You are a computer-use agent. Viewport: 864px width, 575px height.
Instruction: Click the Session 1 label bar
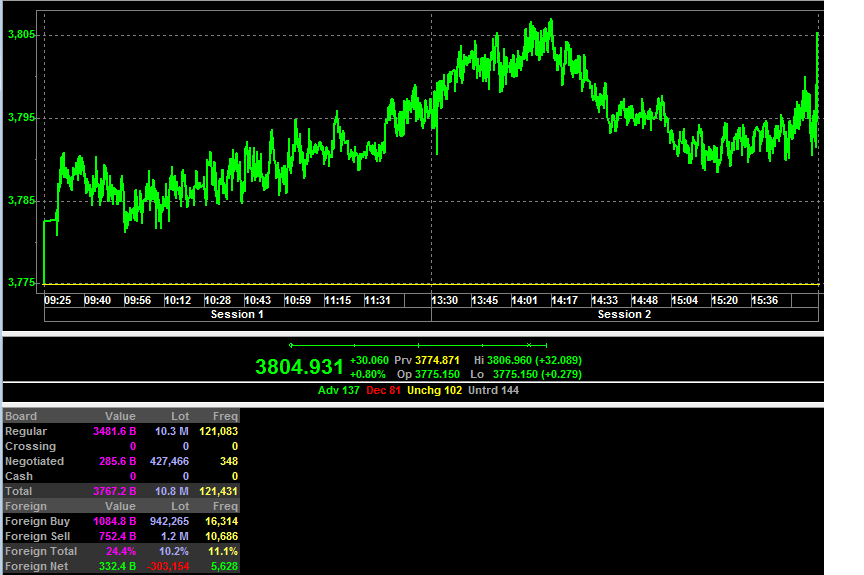(x=237, y=314)
